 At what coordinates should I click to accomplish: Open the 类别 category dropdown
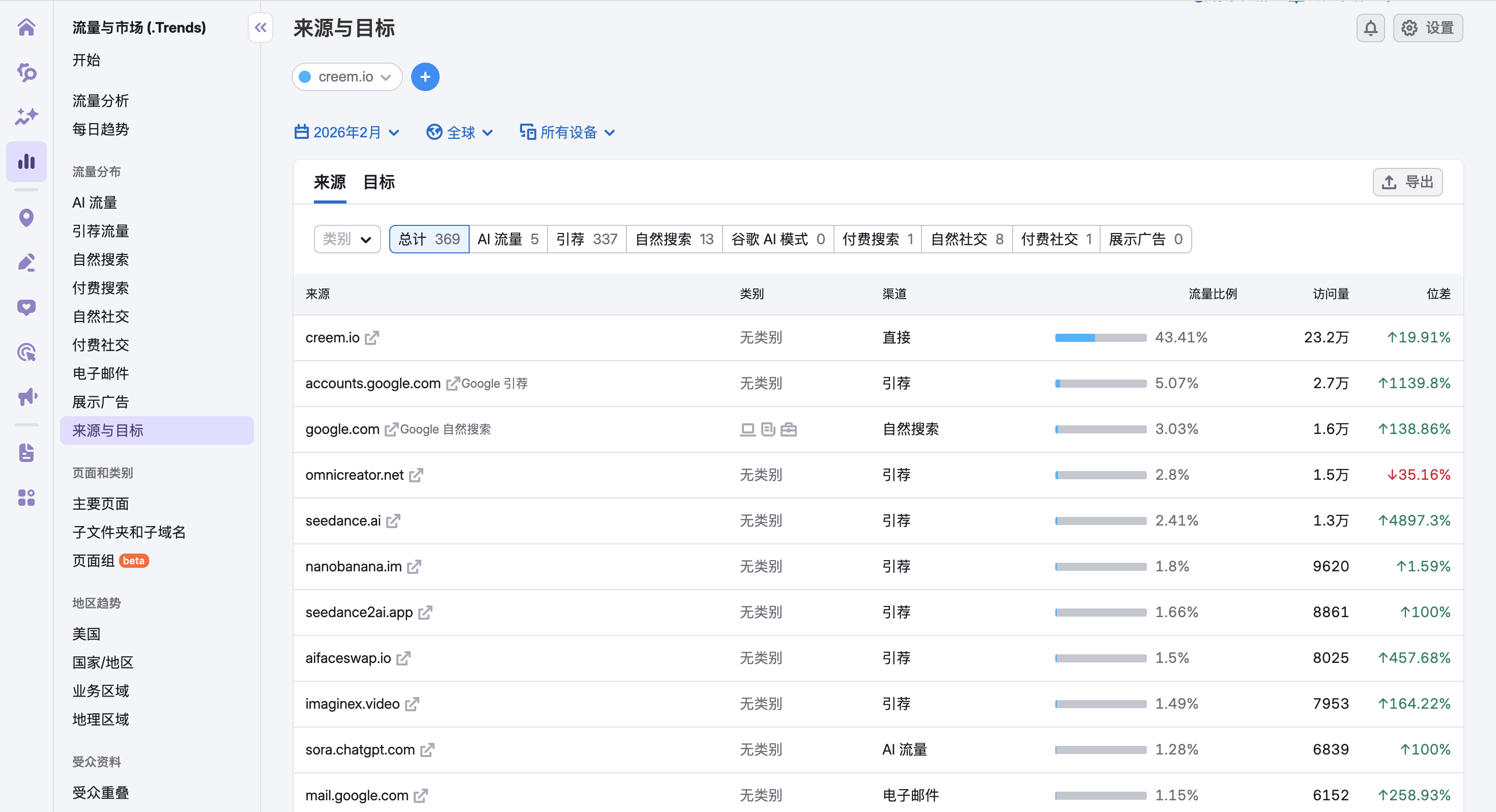(347, 239)
